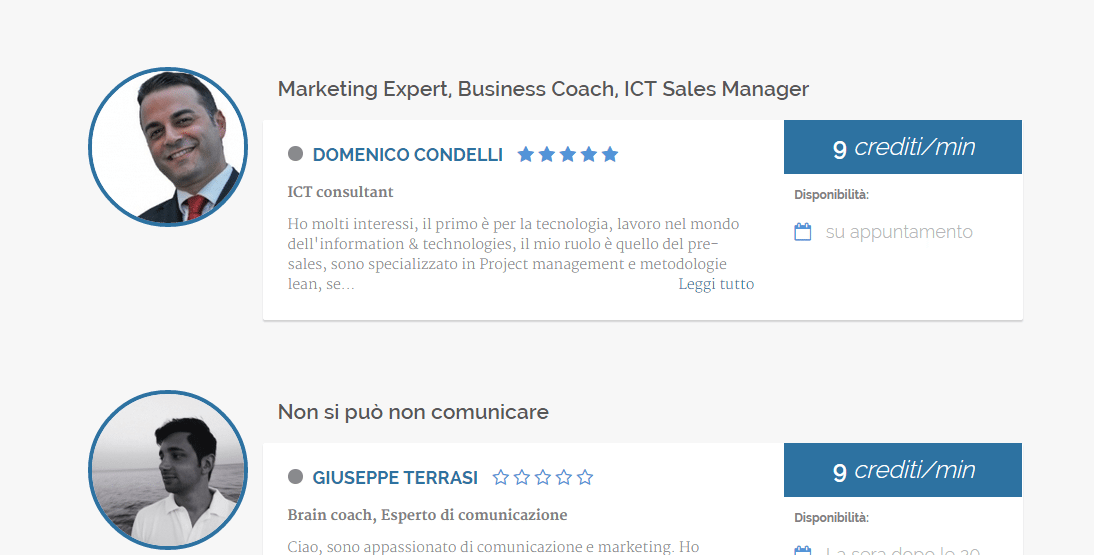1094x555 pixels.
Task: Open the DOMENICO CONDELLI name link
Action: click(x=407, y=155)
